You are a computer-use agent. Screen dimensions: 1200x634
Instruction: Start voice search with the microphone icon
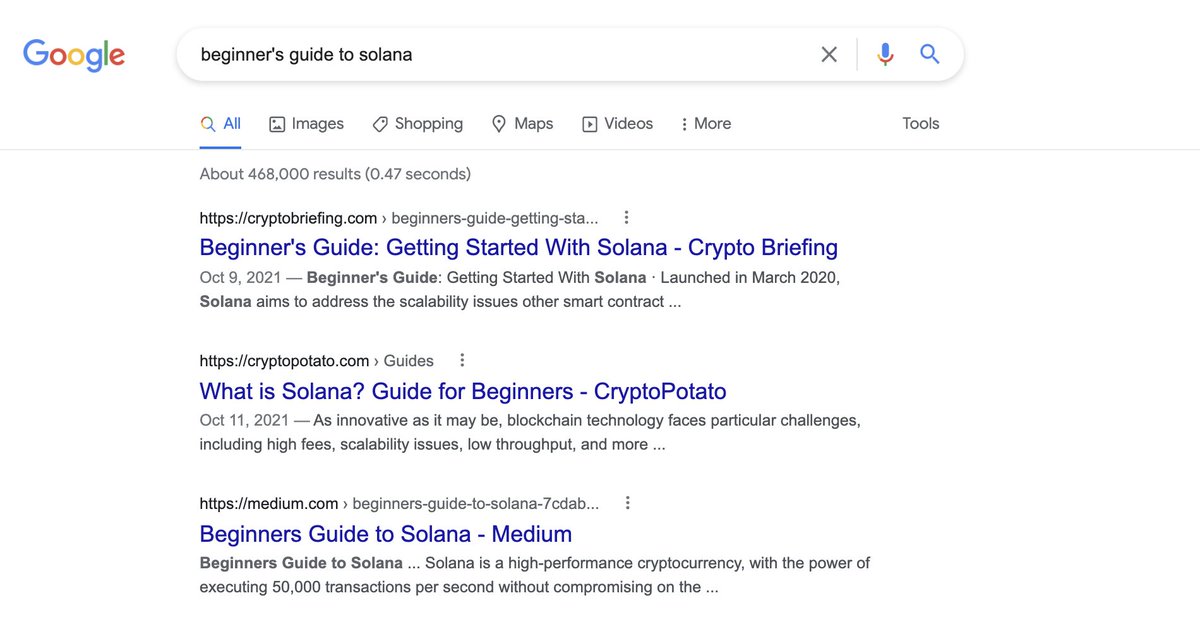885,55
